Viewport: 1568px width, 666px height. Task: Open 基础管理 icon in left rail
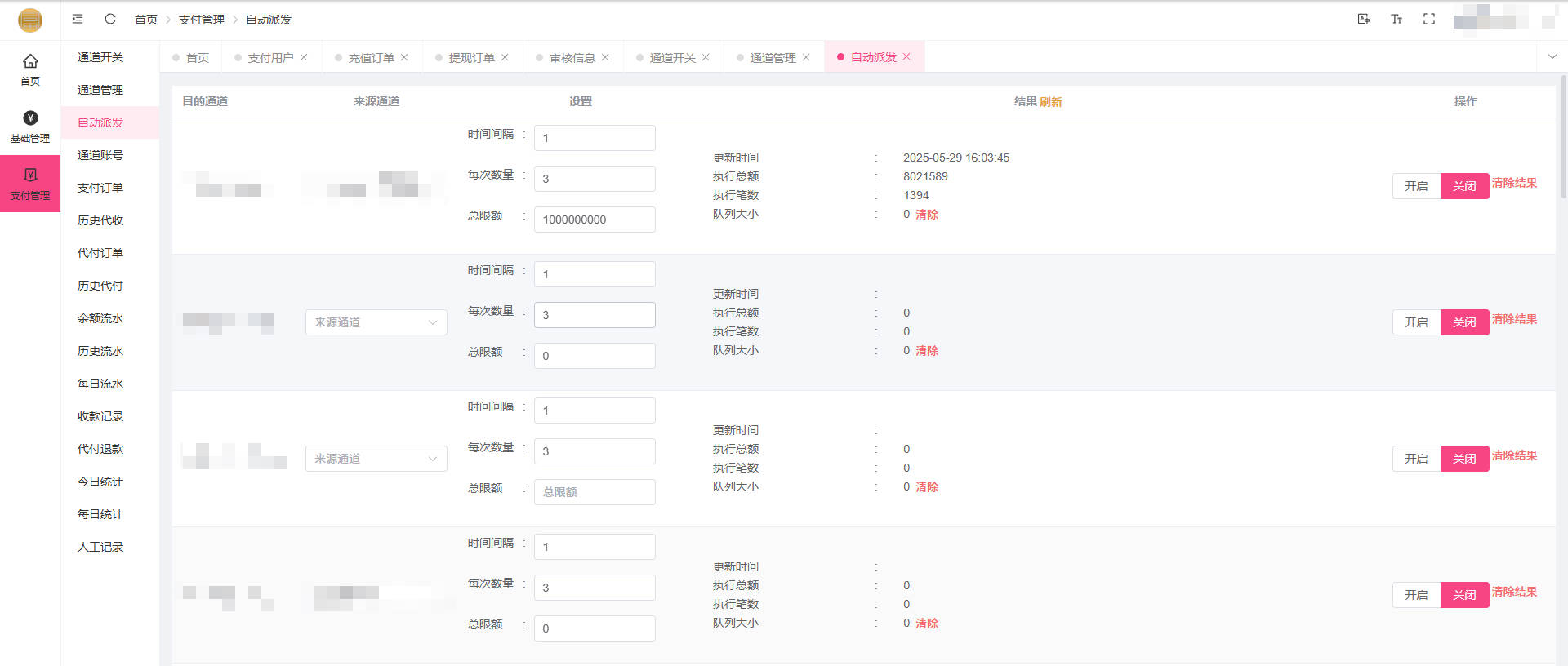[x=30, y=127]
